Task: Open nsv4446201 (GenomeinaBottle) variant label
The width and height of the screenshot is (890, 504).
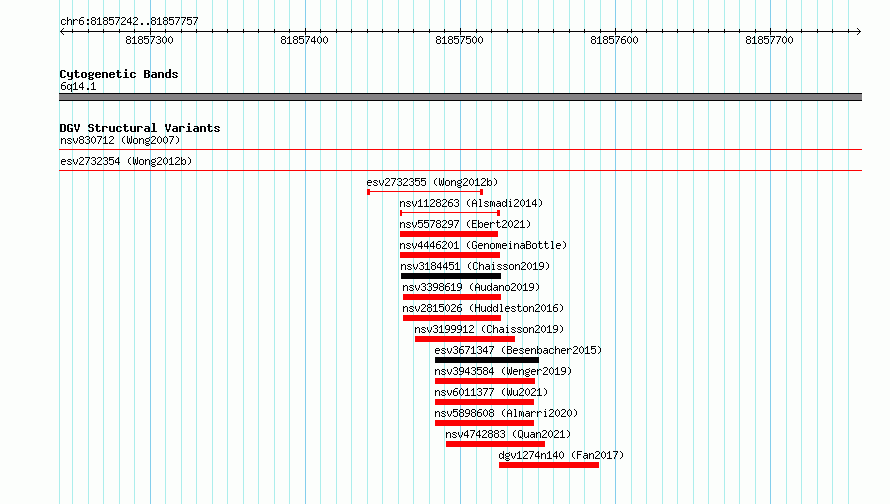Action: click(483, 245)
